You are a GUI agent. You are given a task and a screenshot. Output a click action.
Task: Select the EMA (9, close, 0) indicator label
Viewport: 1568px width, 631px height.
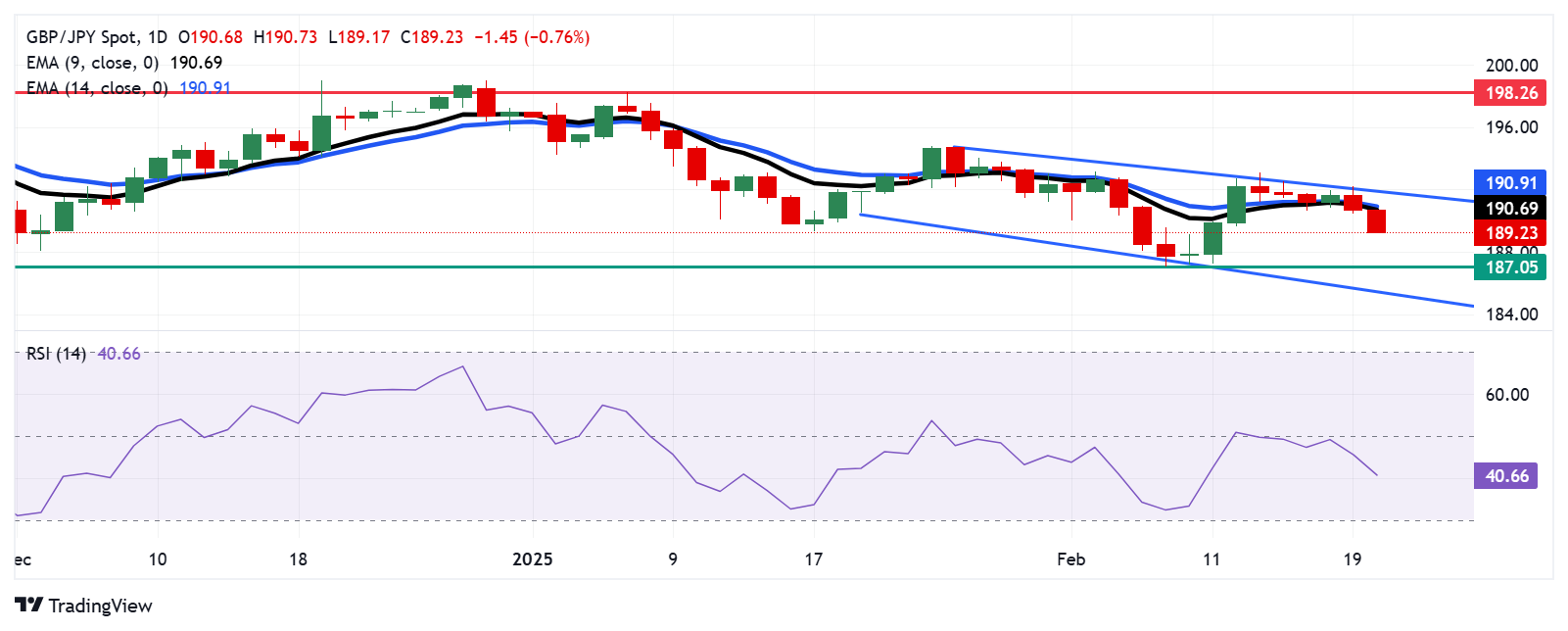click(92, 63)
